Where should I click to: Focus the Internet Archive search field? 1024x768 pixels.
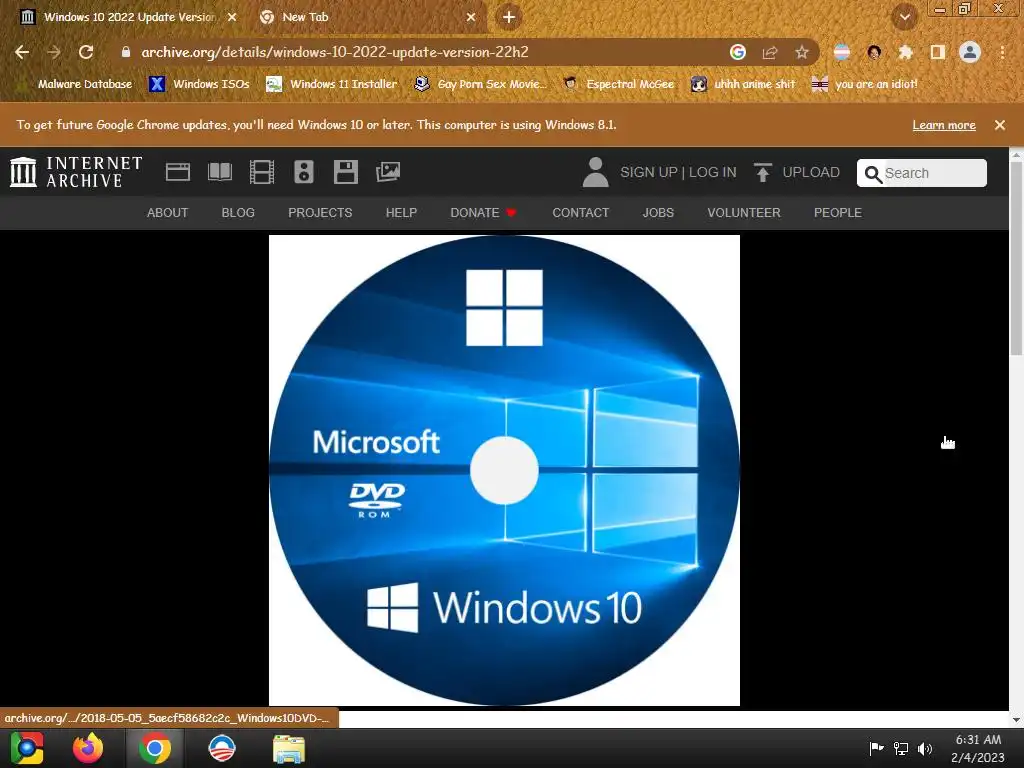(x=921, y=173)
